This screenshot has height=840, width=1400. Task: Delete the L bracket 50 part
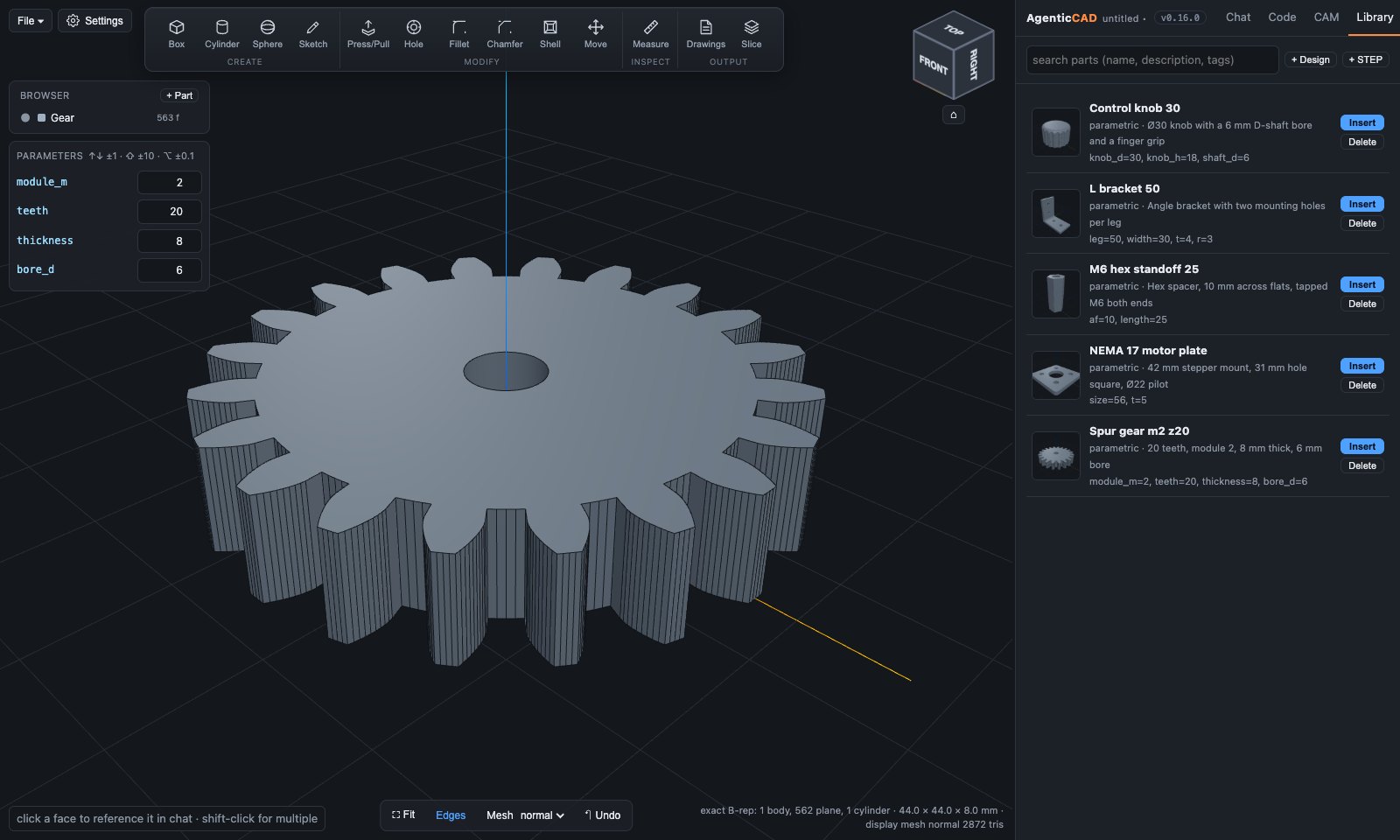[1361, 223]
